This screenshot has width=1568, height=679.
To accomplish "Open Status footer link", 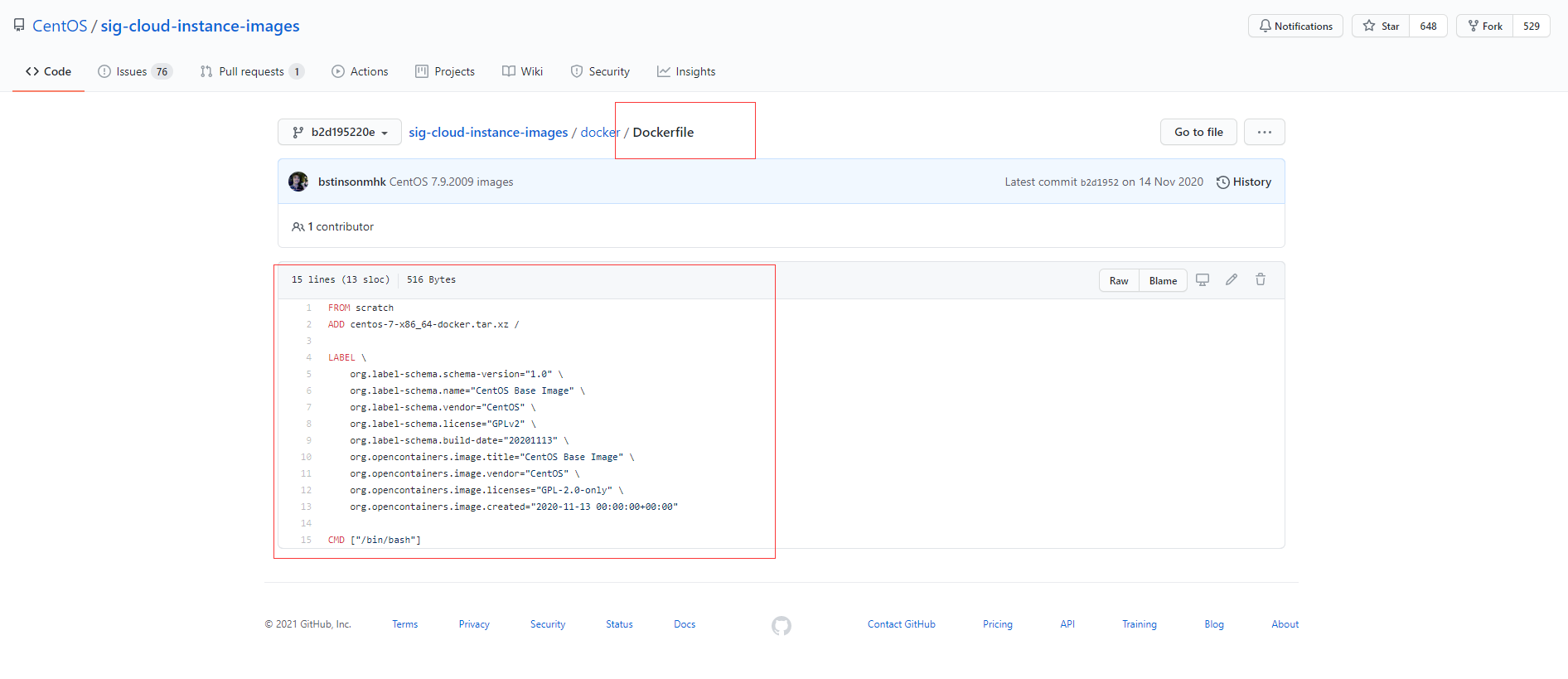I will pyautogui.click(x=619, y=624).
